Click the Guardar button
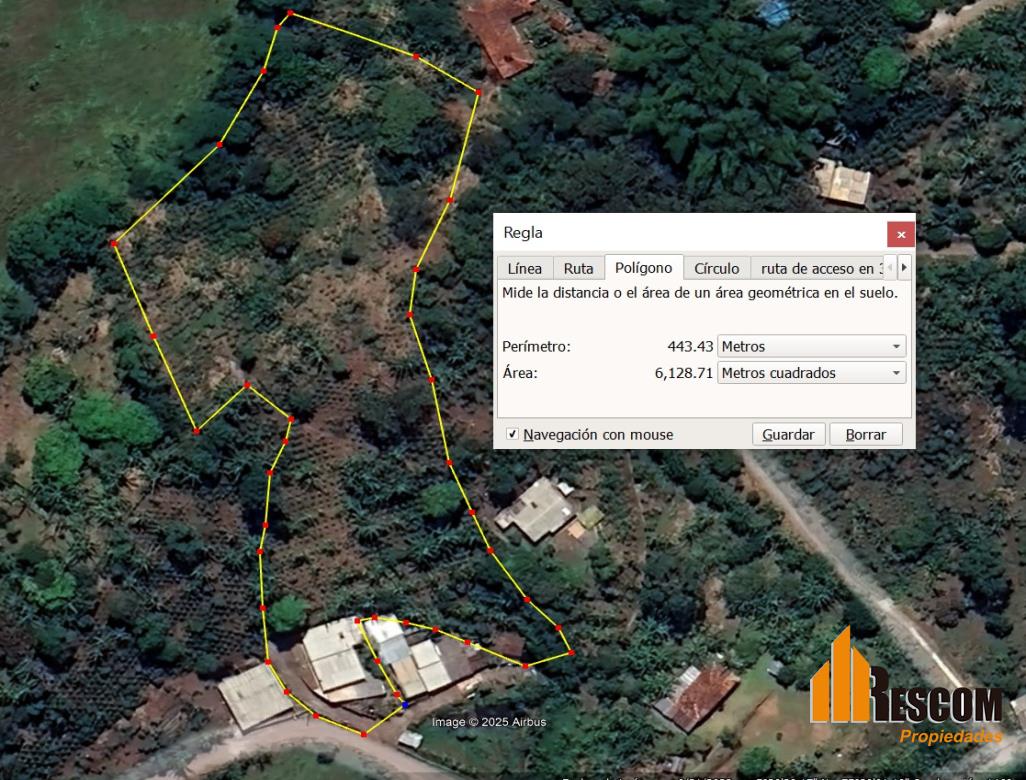This screenshot has width=1026, height=780. 788,435
